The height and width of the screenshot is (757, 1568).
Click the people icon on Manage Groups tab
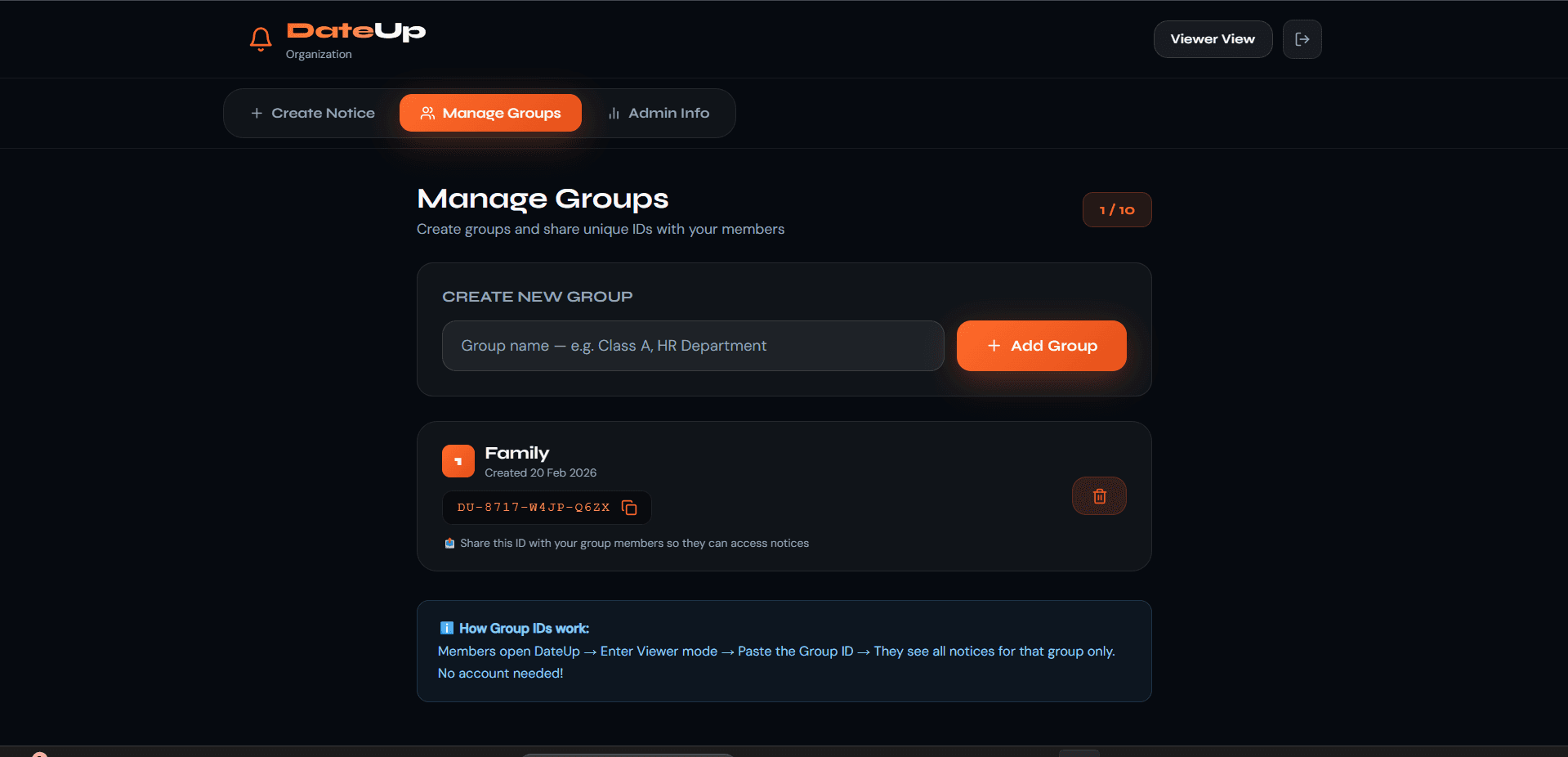click(x=426, y=114)
